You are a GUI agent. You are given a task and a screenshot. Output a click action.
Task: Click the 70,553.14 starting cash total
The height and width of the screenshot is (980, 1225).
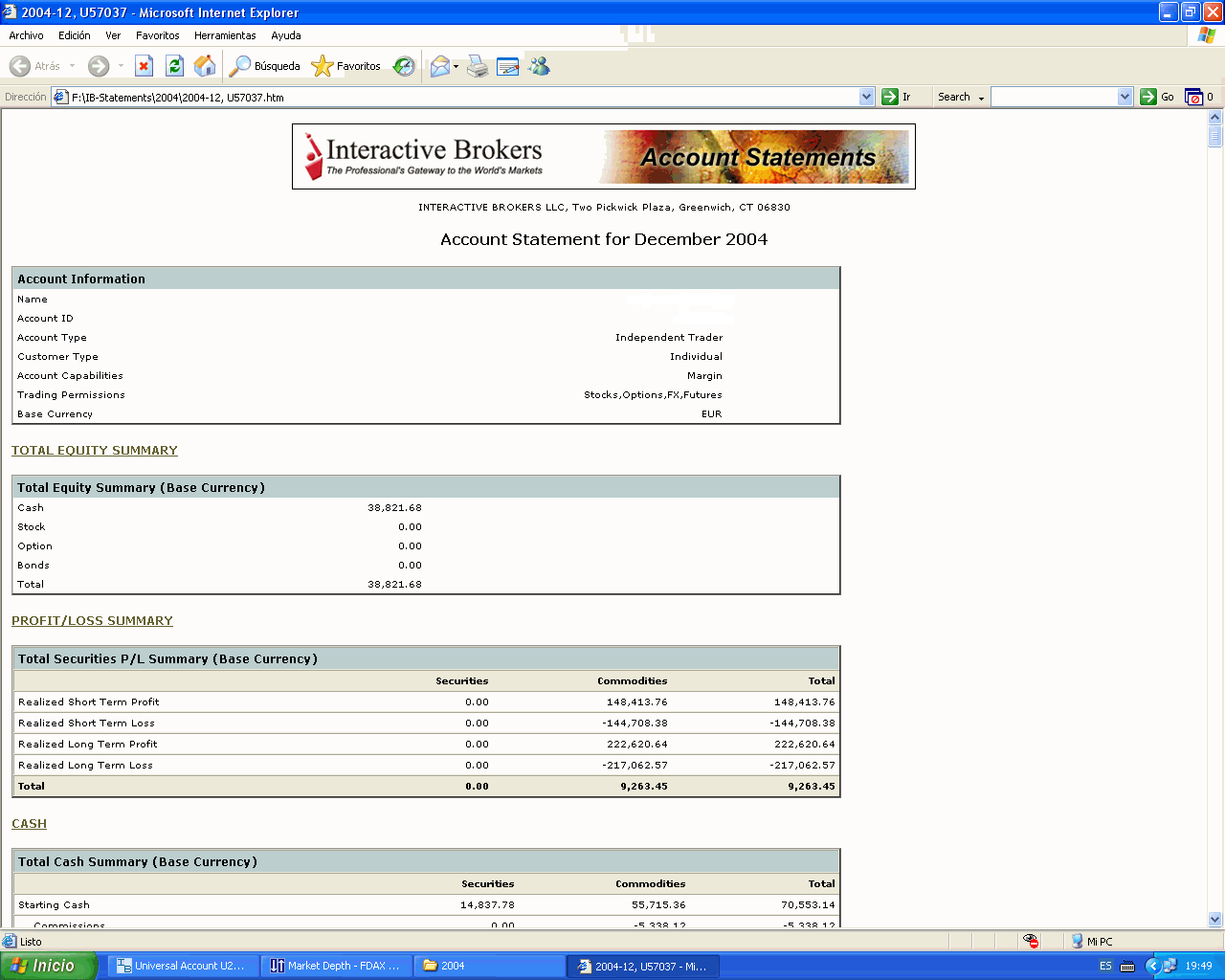tap(808, 904)
